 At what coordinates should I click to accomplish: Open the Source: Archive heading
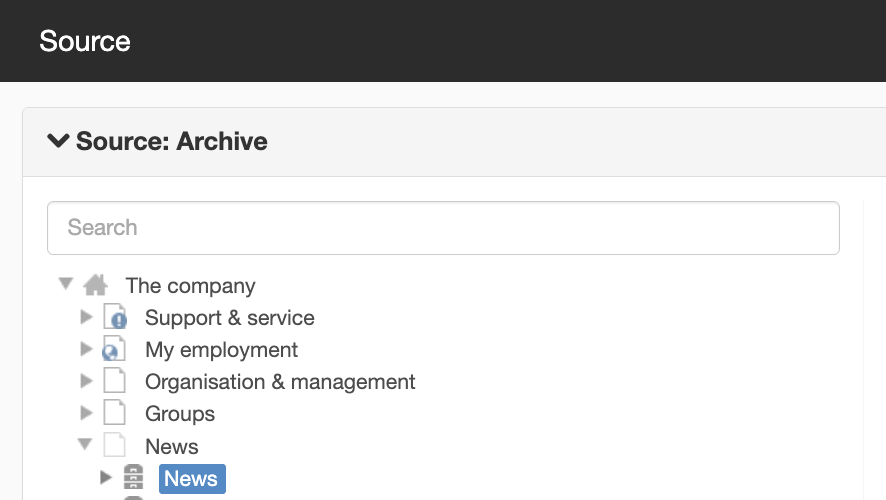point(172,141)
